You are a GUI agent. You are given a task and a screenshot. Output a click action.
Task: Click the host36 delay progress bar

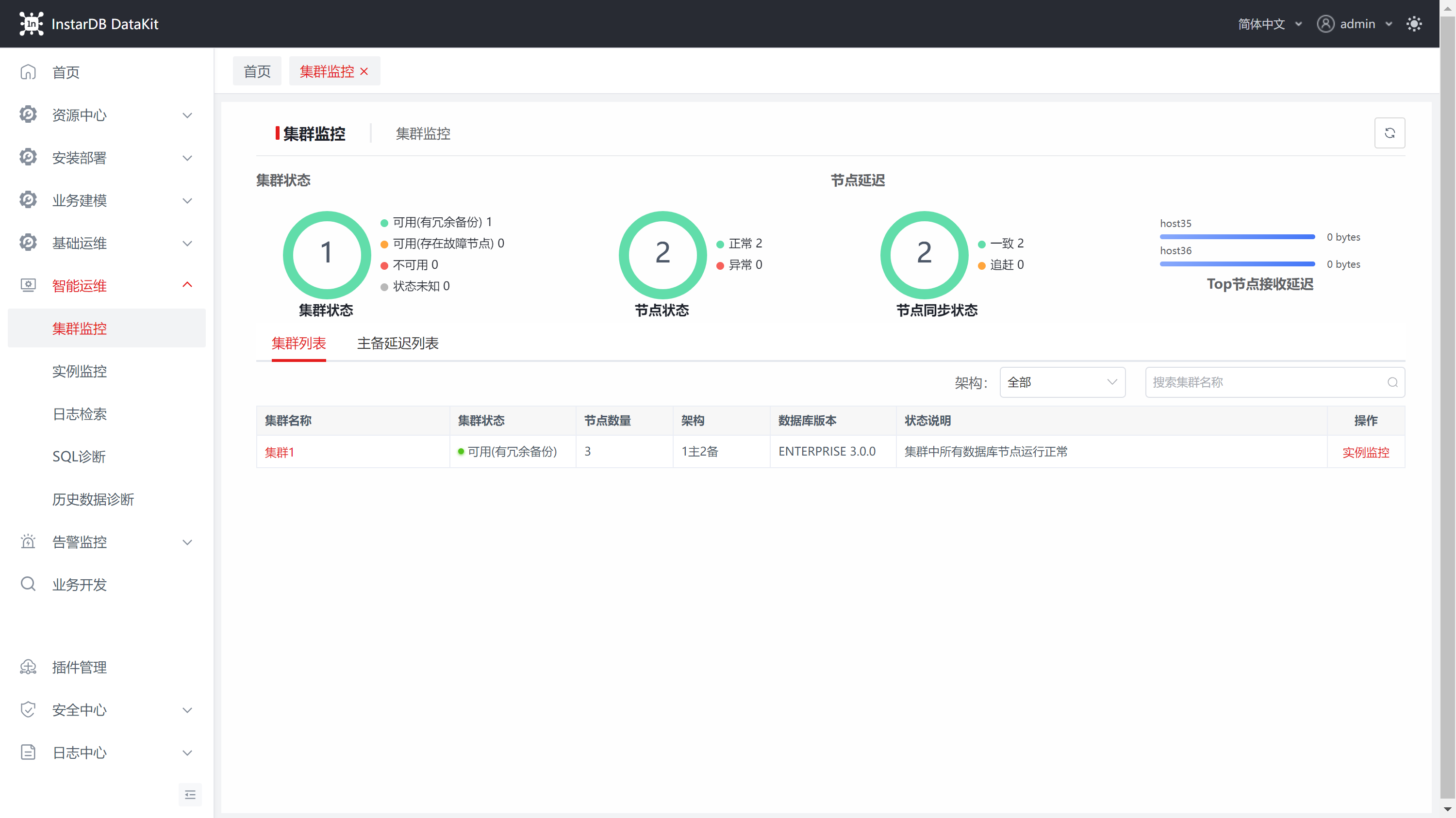point(1237,264)
